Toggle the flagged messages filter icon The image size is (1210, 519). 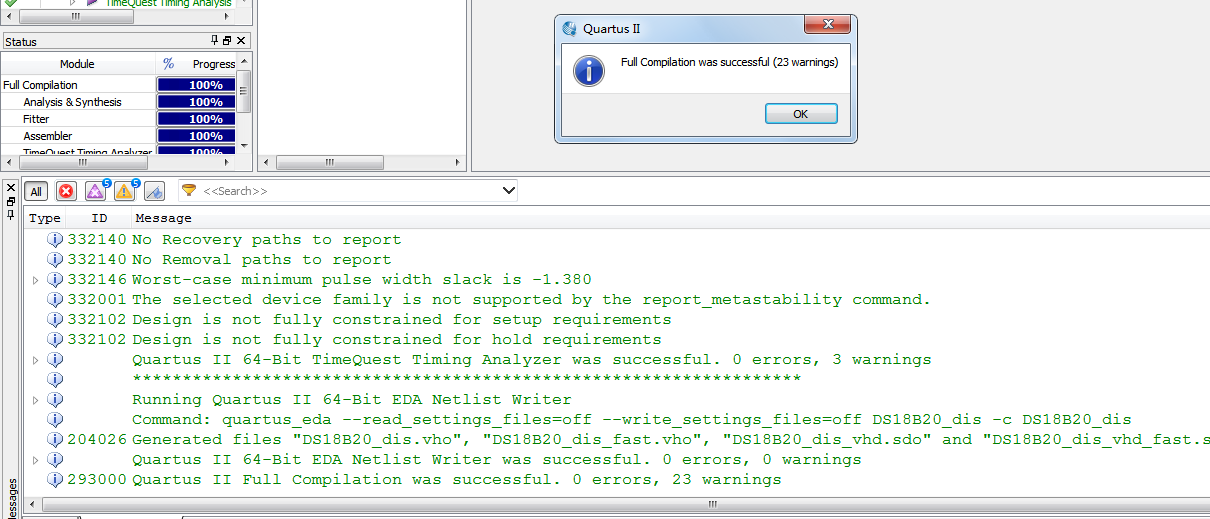pyautogui.click(x=154, y=191)
